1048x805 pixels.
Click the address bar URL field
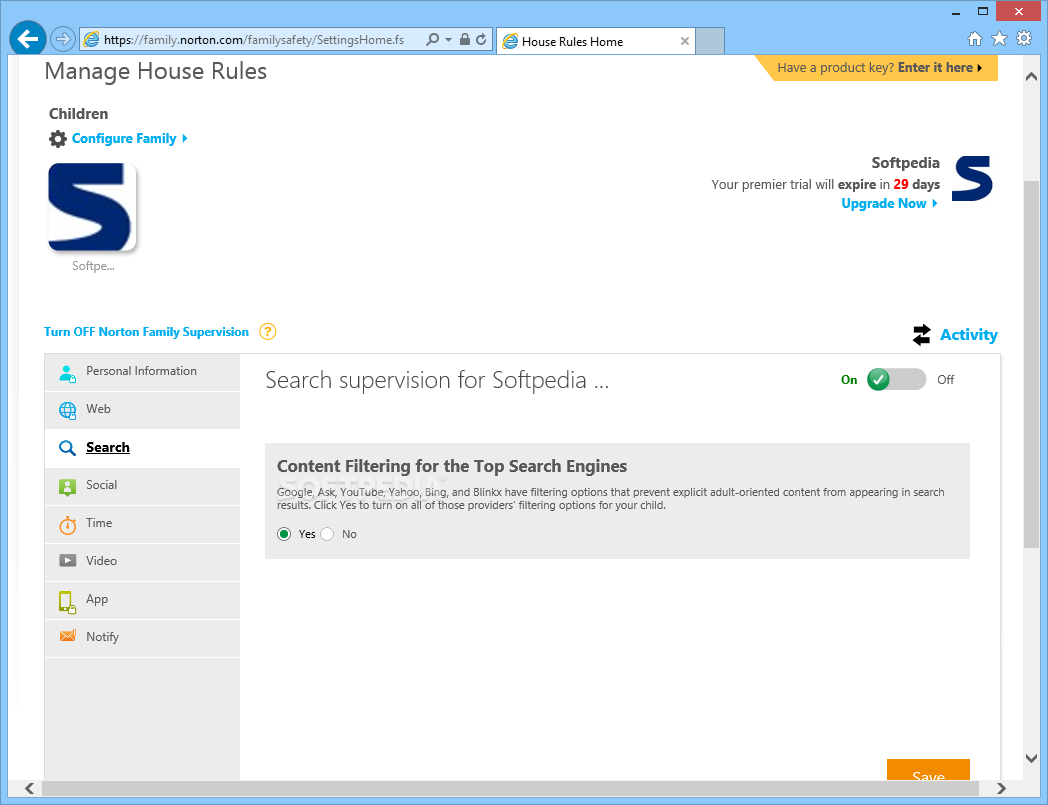click(253, 40)
